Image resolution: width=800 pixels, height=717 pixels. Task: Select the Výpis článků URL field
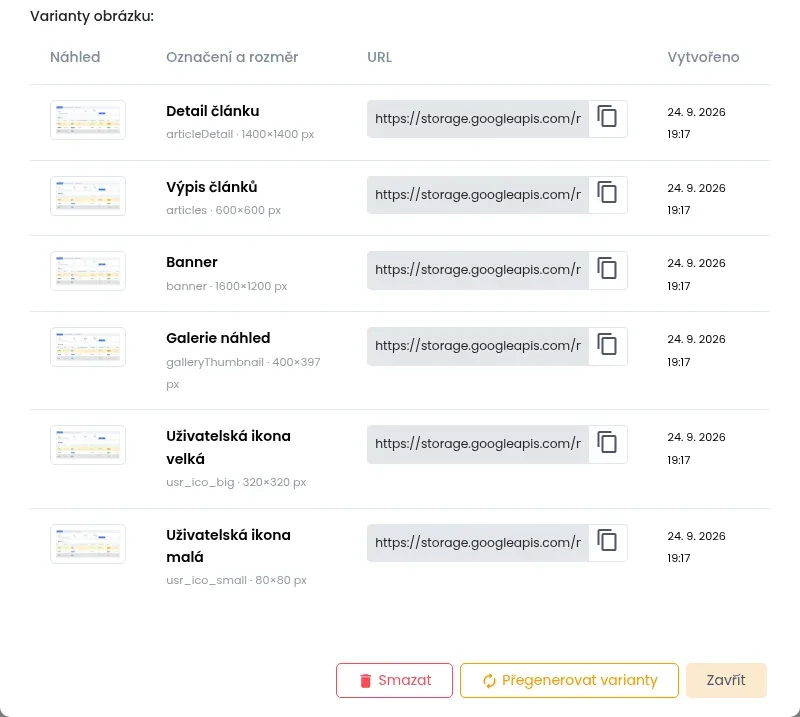478,195
